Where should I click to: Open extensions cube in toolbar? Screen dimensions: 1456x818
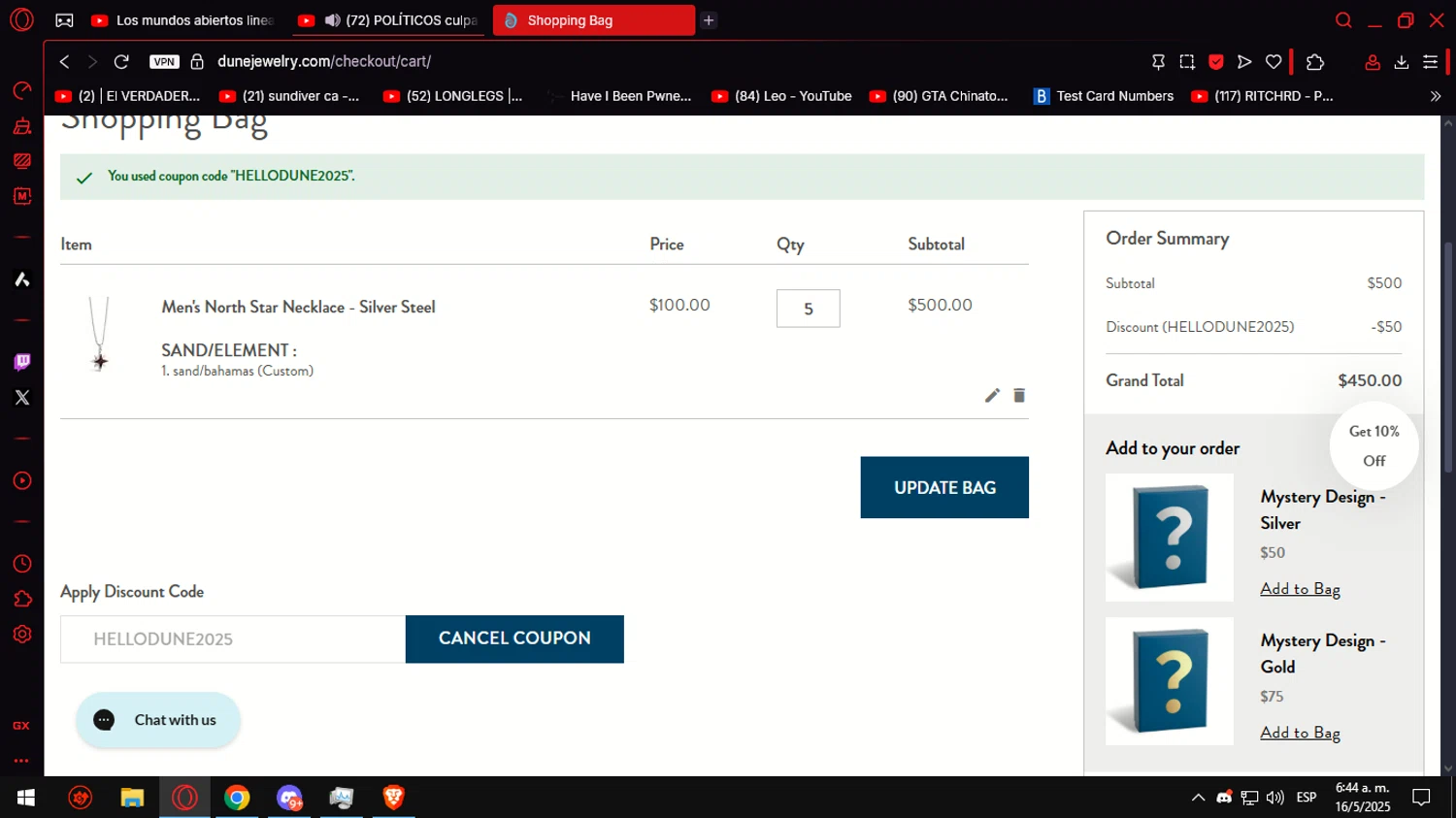(x=1315, y=61)
